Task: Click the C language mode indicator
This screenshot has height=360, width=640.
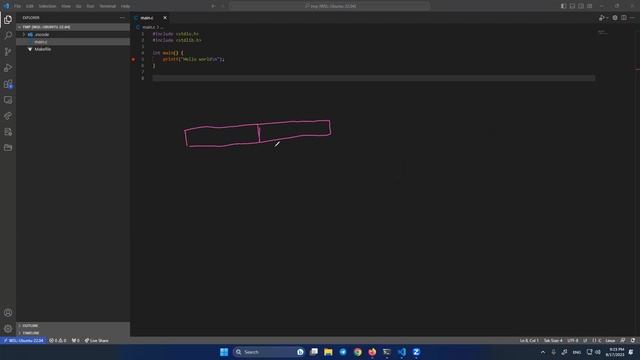Action: (x=597, y=340)
